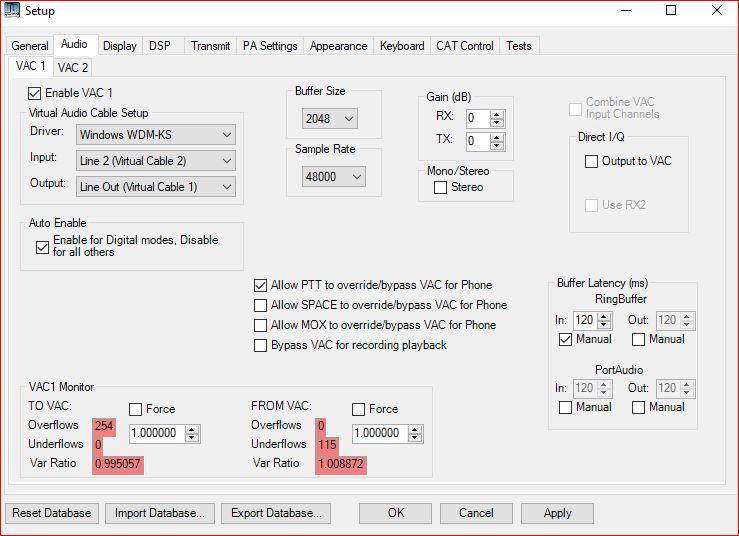Open the VAC 2 sub-tab
The height and width of the screenshot is (536, 739).
pos(72,67)
